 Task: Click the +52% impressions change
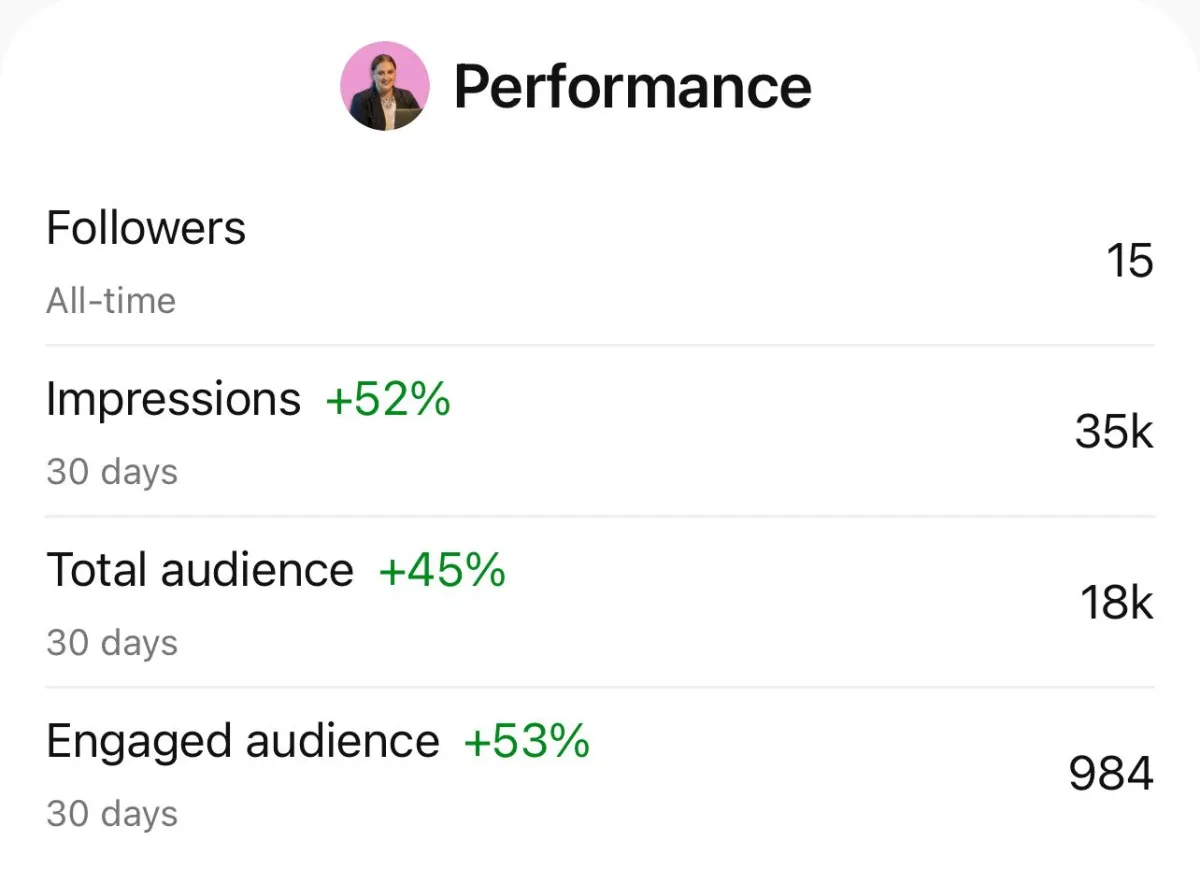click(388, 399)
